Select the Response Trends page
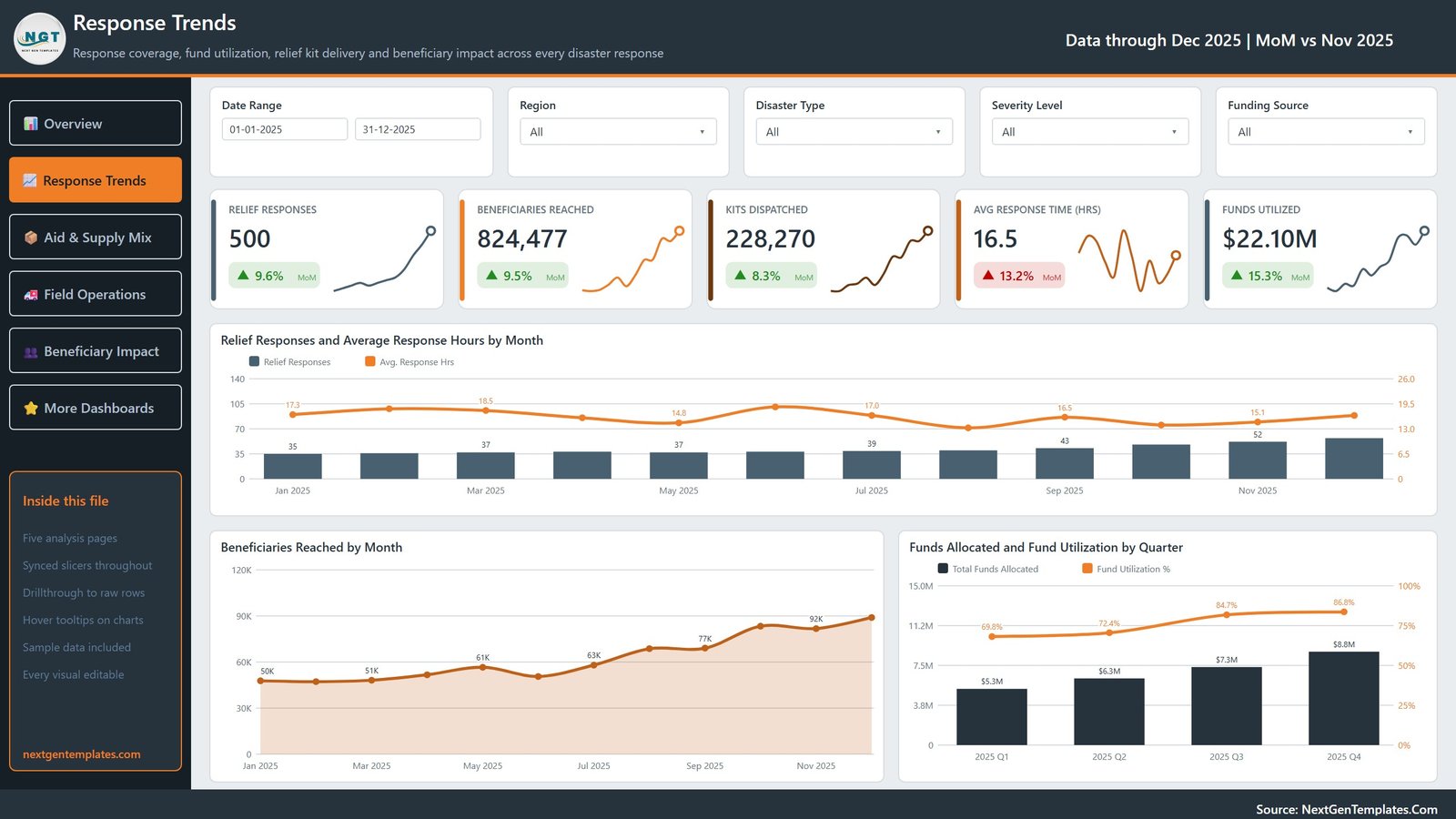This screenshot has width=1456, height=819. point(96,180)
